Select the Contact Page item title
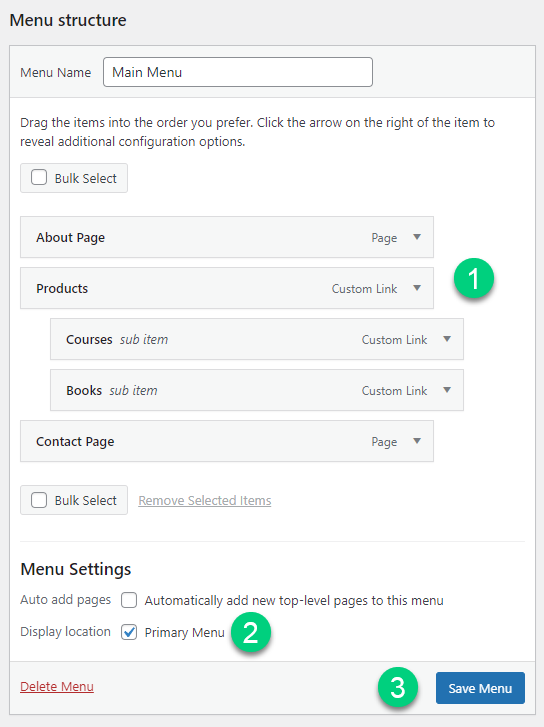 click(x=75, y=441)
